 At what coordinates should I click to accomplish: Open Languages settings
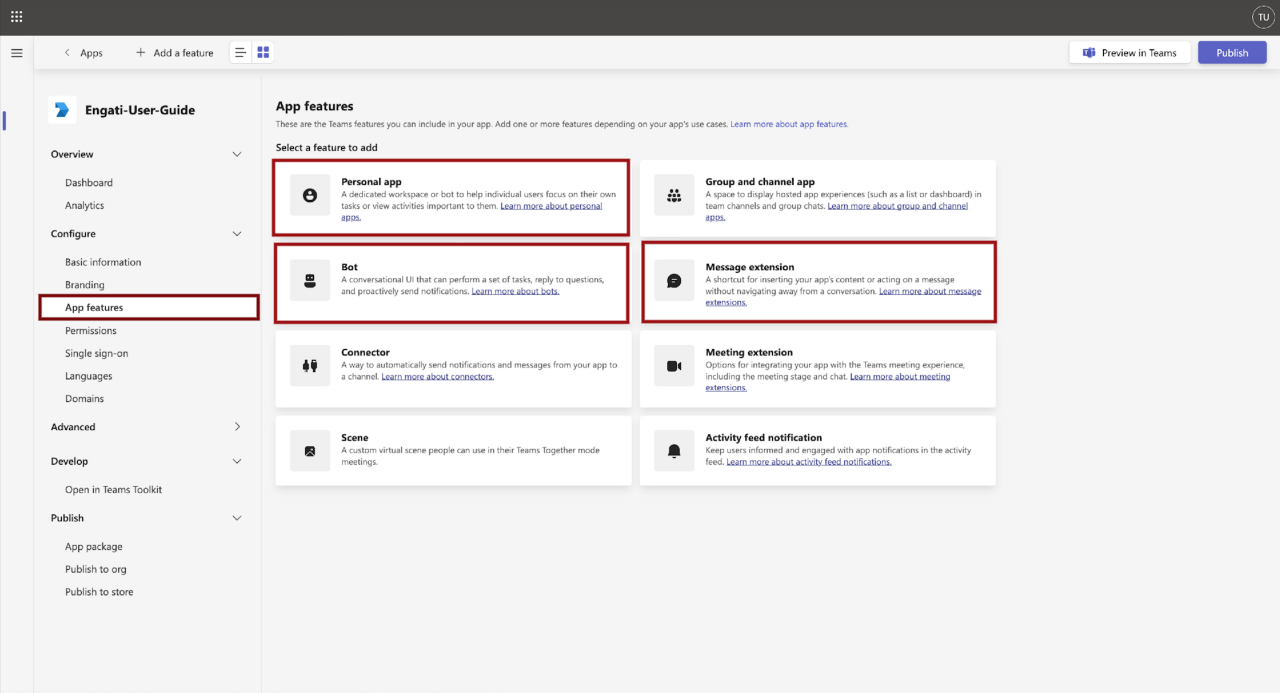pos(89,376)
